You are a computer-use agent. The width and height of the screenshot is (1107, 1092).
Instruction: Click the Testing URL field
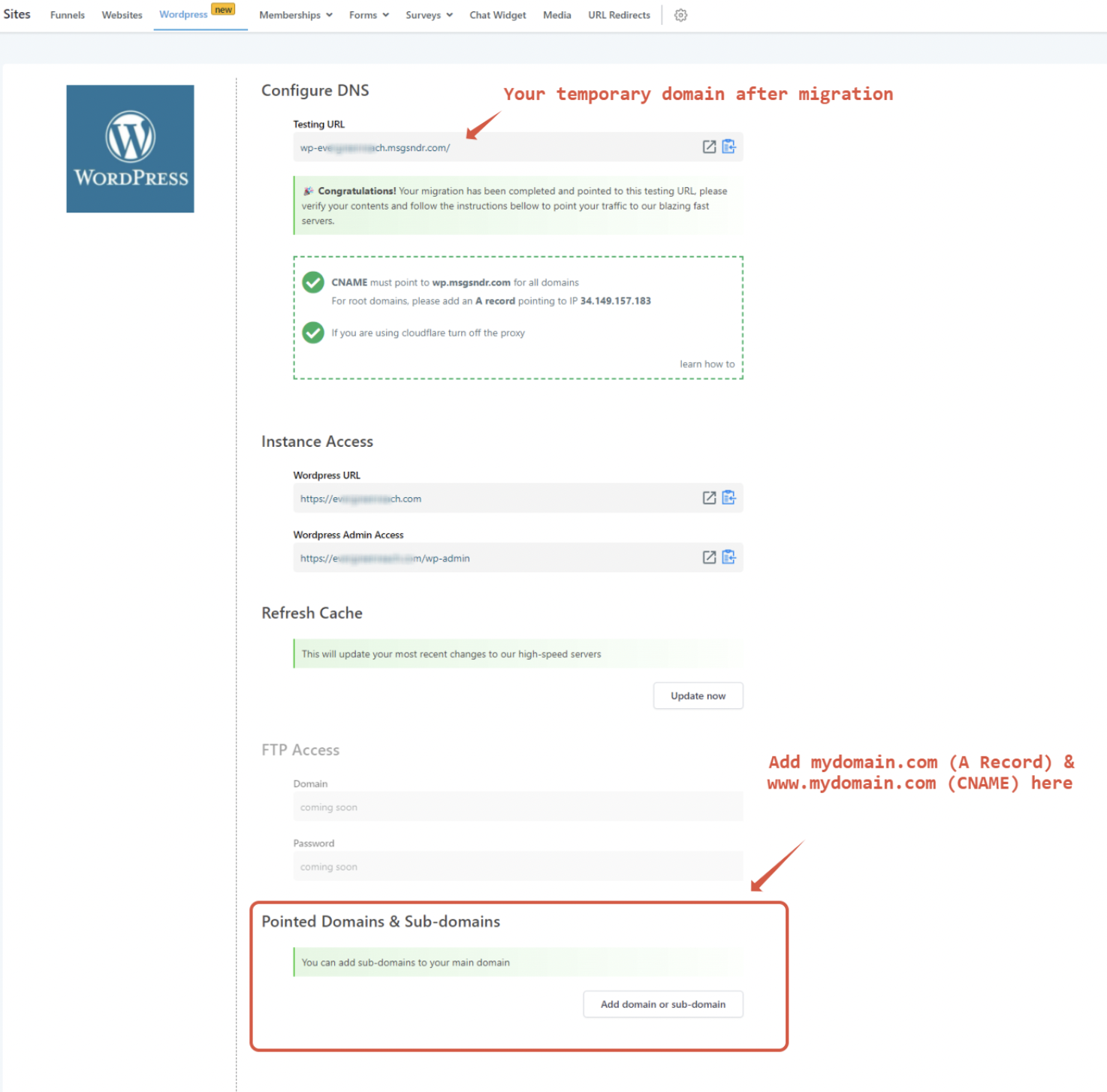point(517,147)
